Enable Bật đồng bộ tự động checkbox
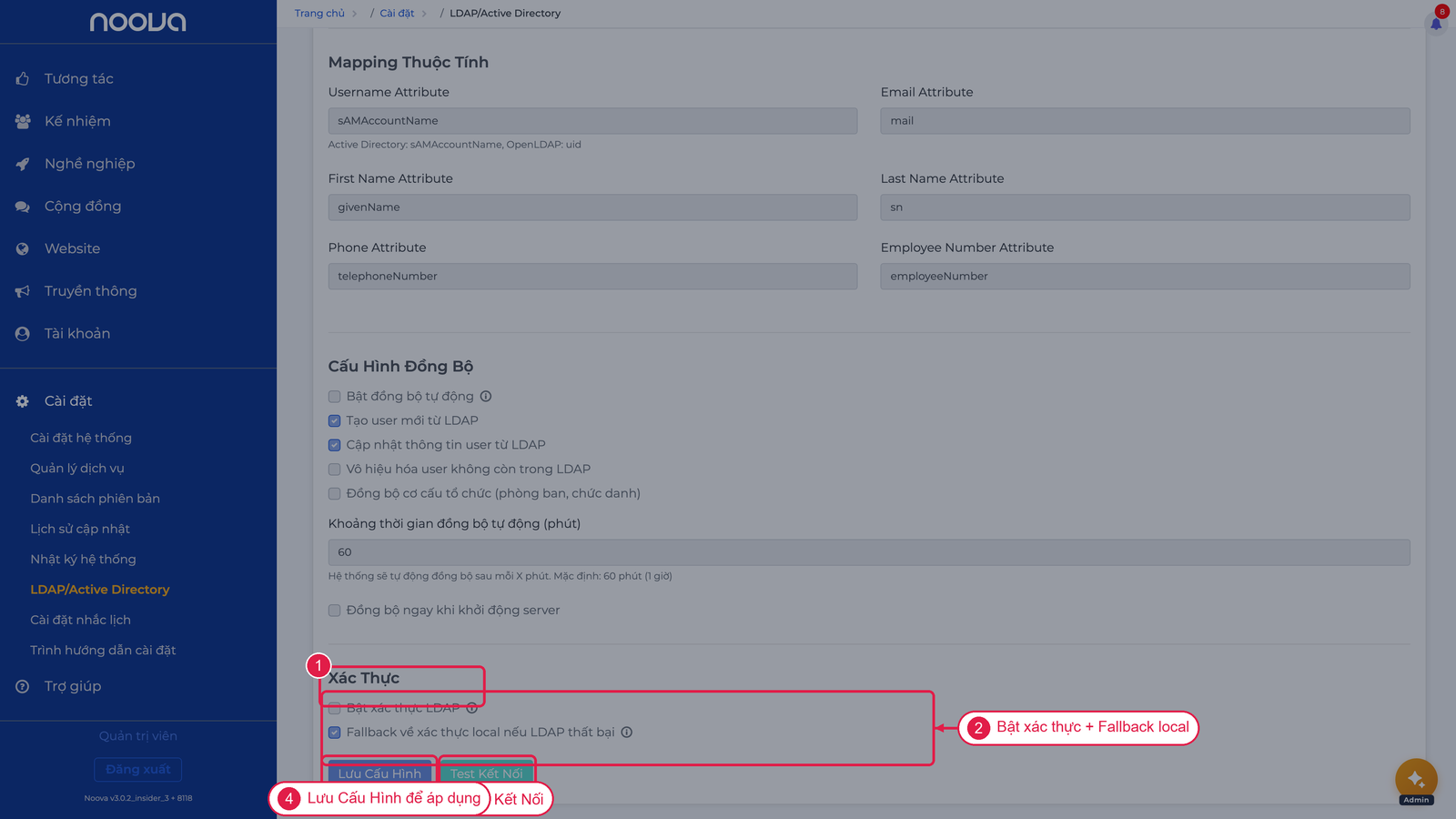The width and height of the screenshot is (1456, 819). coord(334,397)
